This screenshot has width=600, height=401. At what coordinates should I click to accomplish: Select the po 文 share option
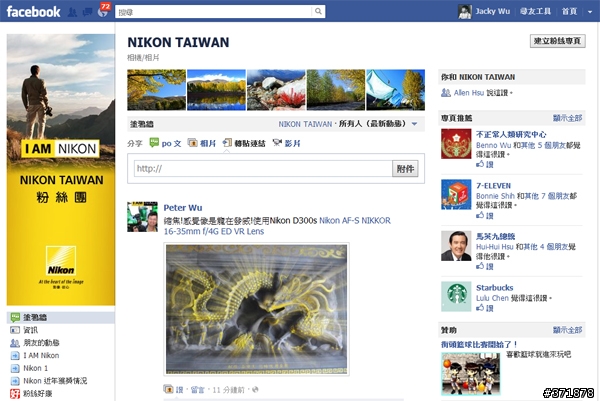(165, 143)
